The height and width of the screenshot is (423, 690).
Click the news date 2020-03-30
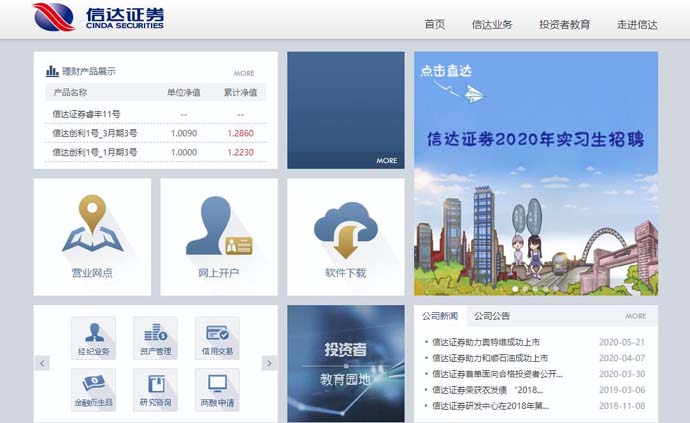[622, 374]
